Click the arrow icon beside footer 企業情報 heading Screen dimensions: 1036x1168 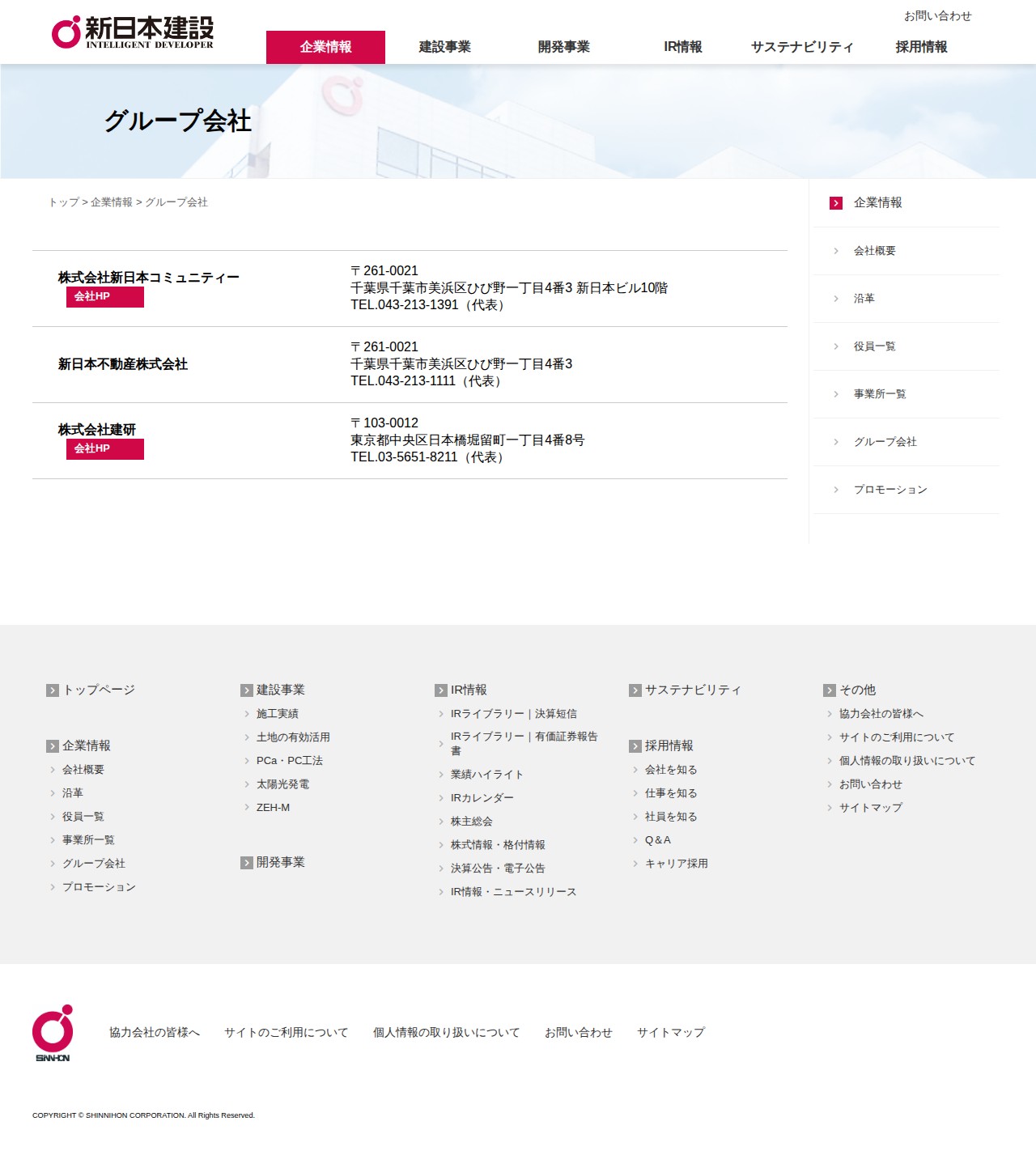(x=53, y=746)
